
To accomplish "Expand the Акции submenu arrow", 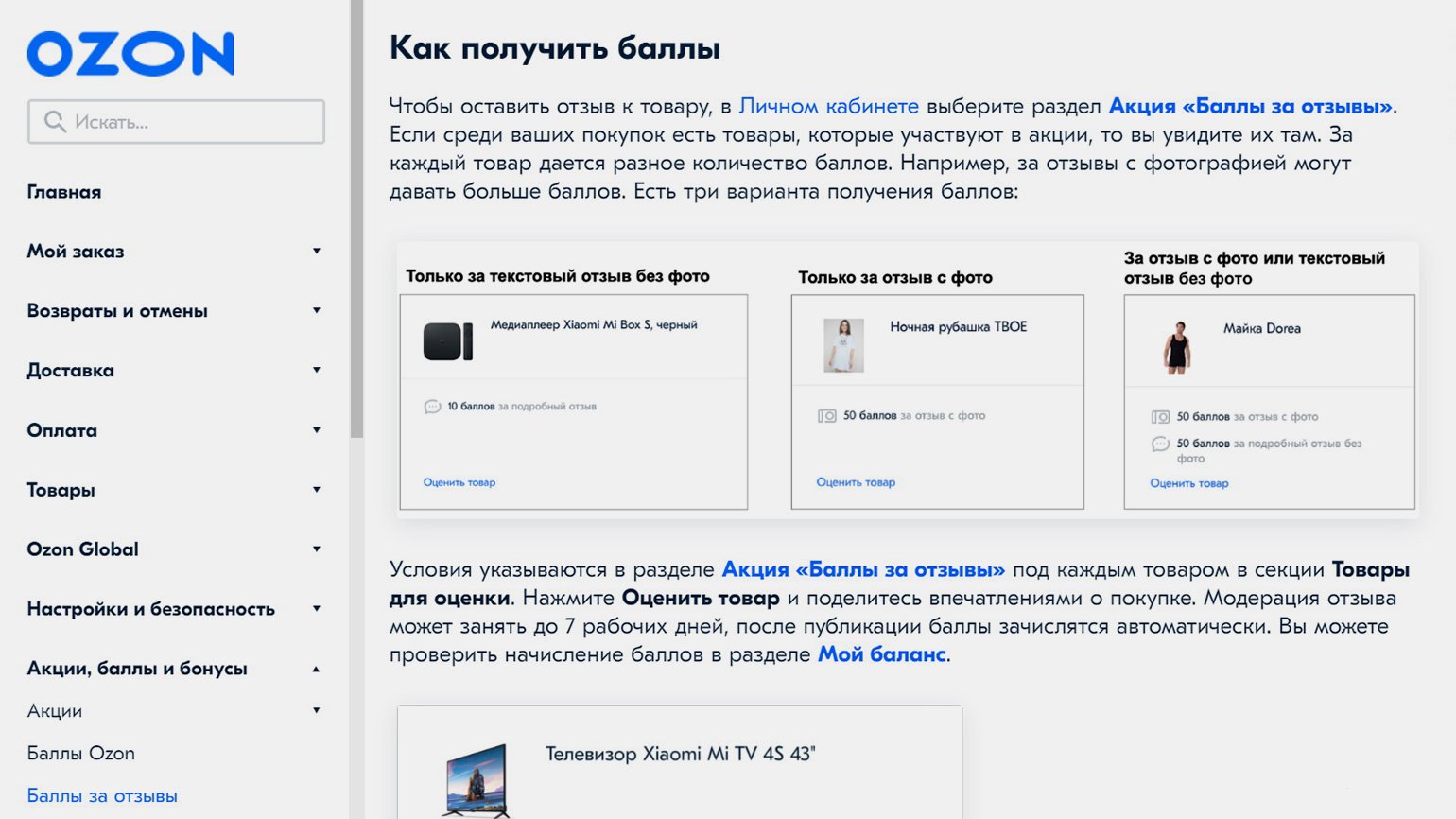I will pos(317,710).
